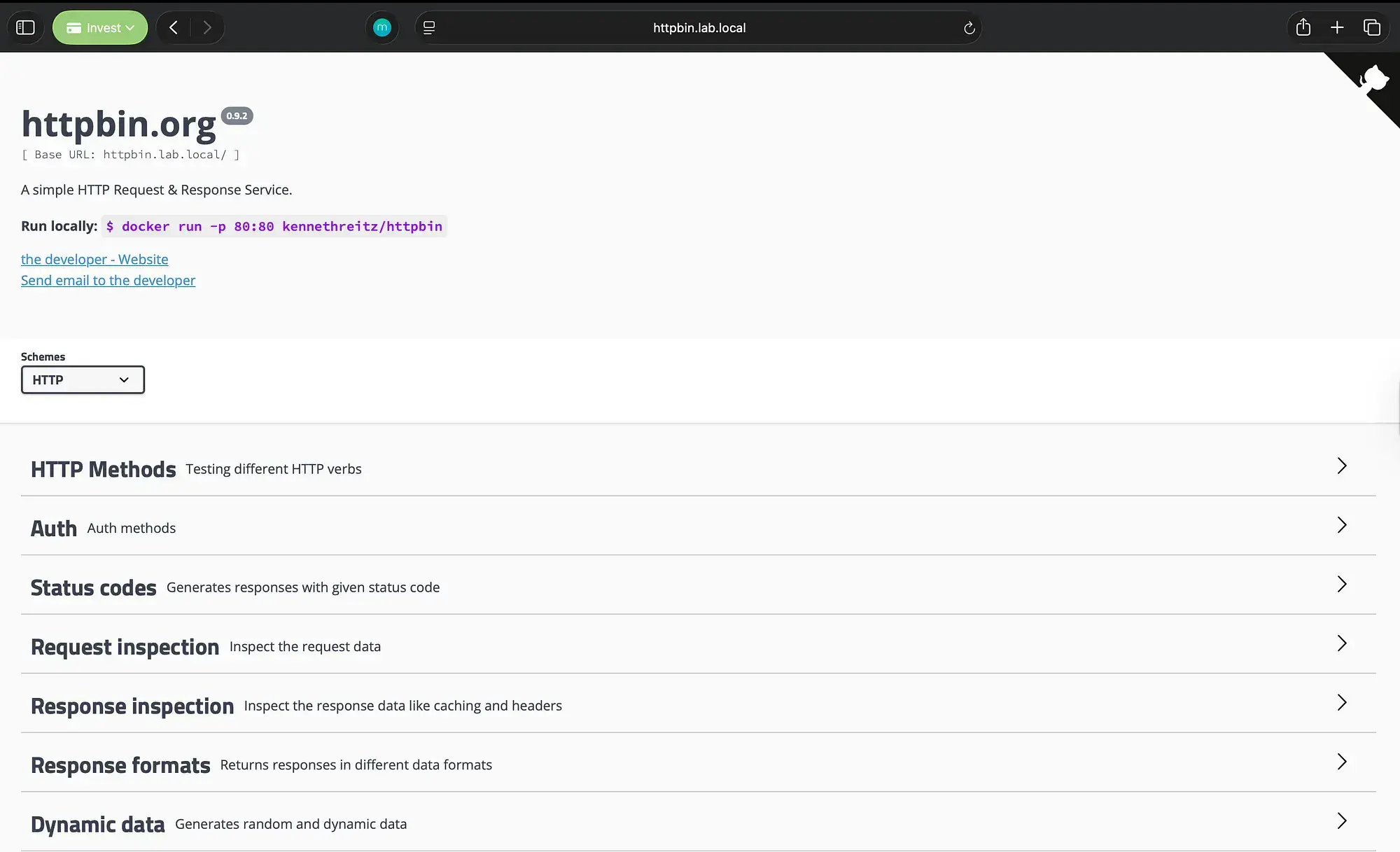Open the Invest tab group dropdown
This screenshot has width=1400, height=852.
point(100,27)
